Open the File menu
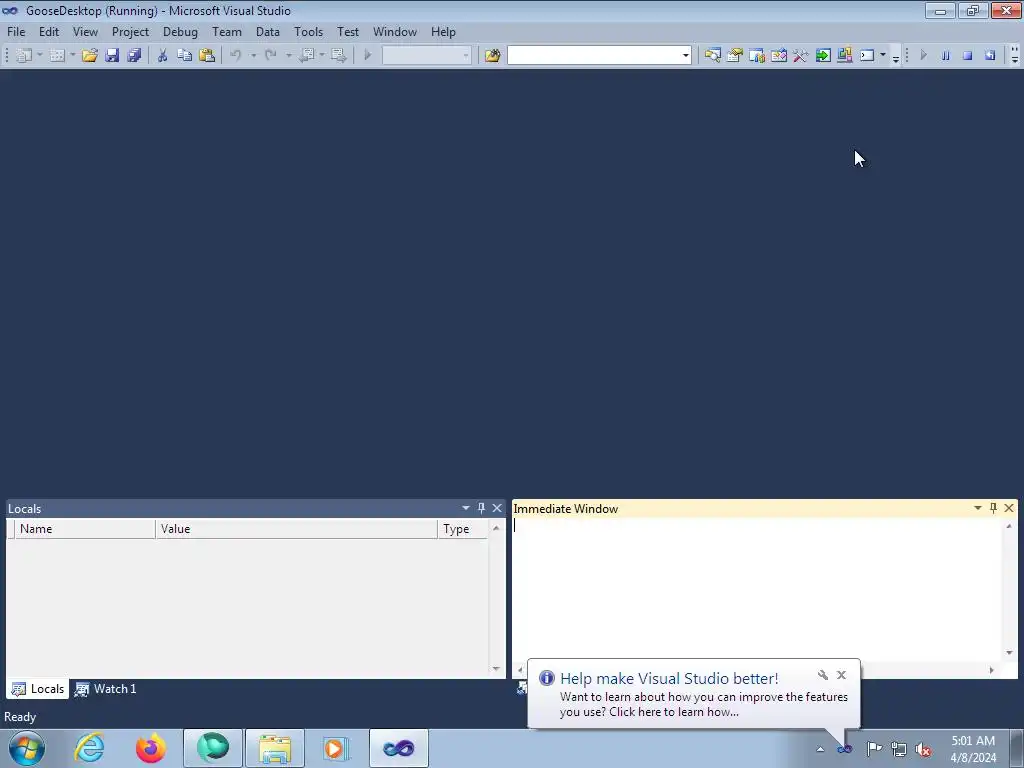Screen dimensions: 1024x768 (16, 32)
